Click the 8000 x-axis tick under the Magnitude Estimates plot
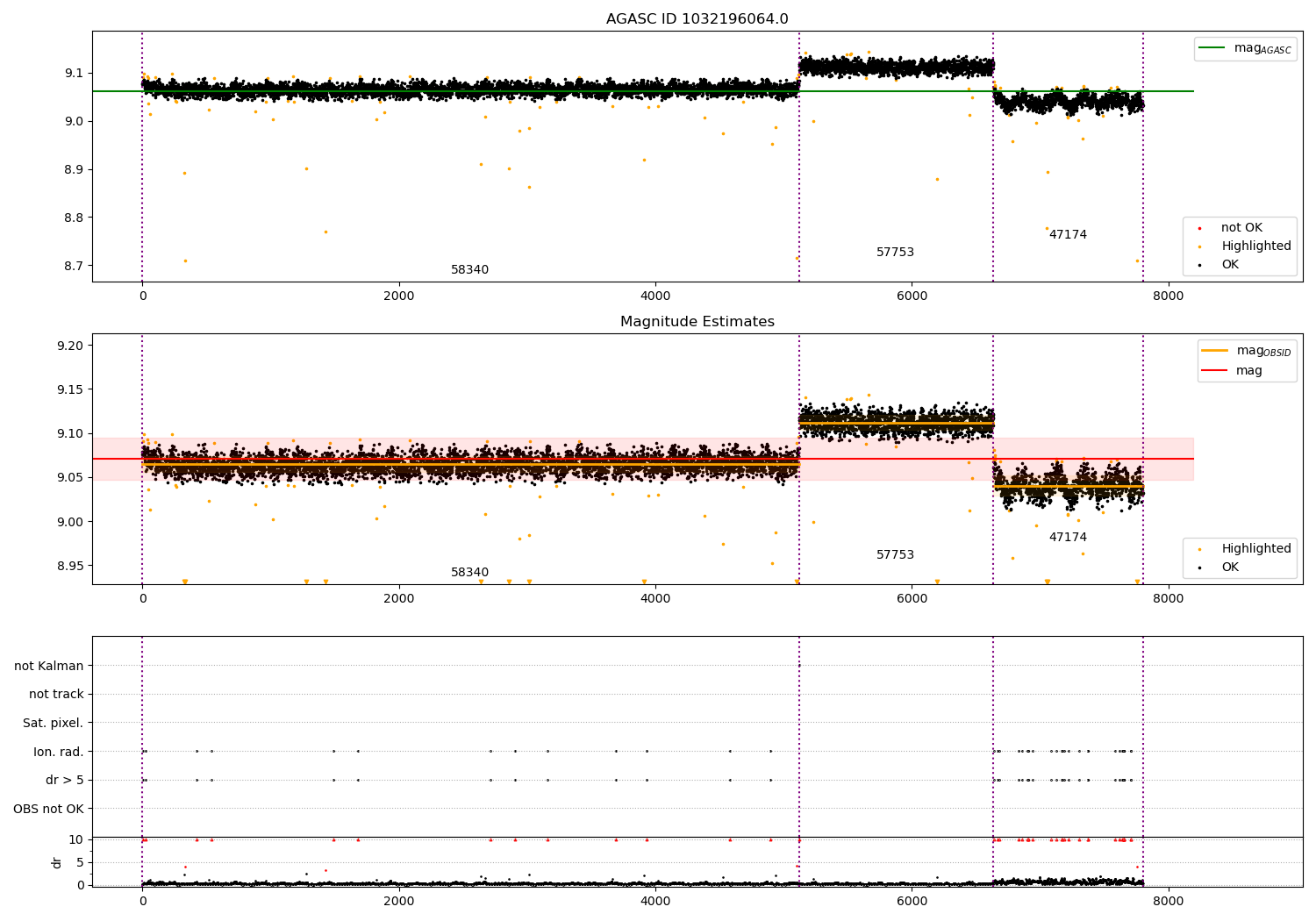This screenshot has height=921, width=1316. (x=1168, y=599)
